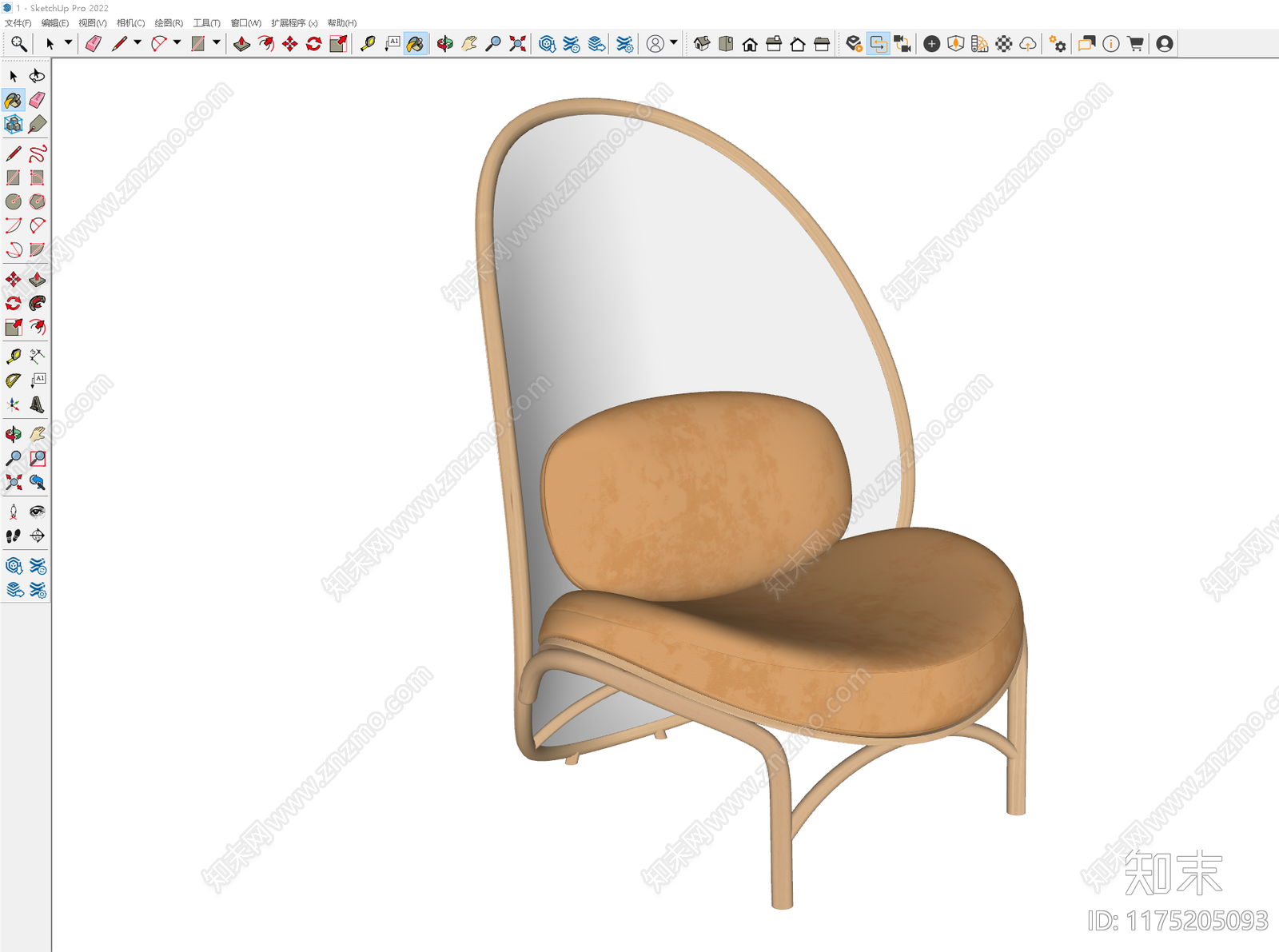Open the 工具(T) Tools menu
Viewport: 1279px width, 952px height.
click(x=207, y=23)
